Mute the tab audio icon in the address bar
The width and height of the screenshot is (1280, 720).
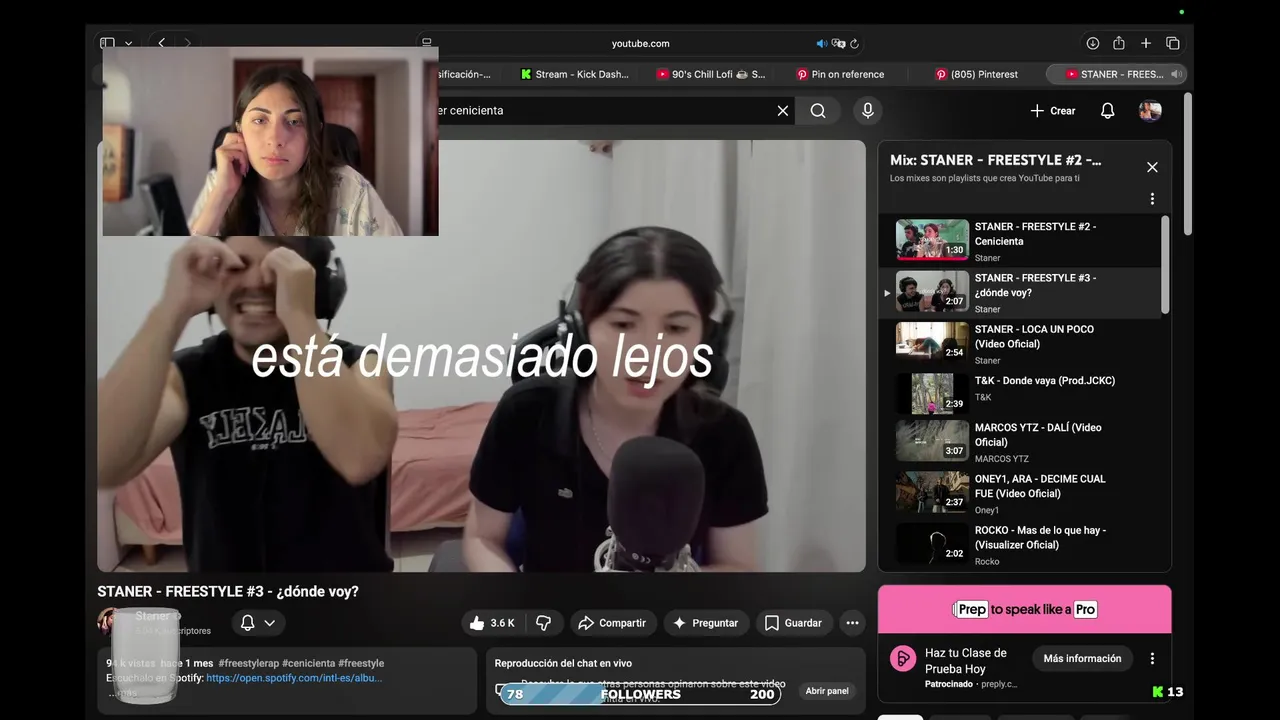(822, 43)
